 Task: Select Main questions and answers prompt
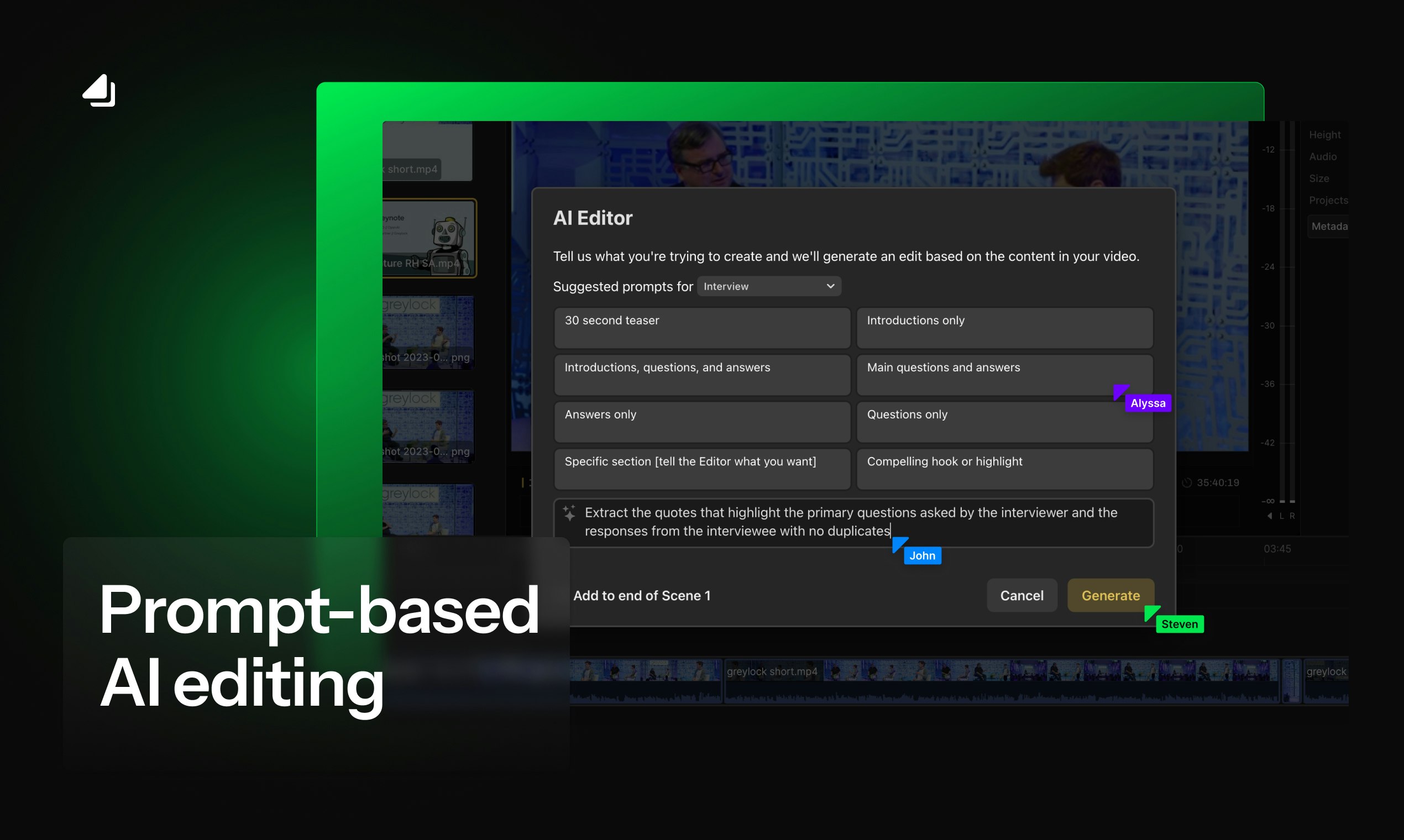pyautogui.click(x=1004, y=375)
